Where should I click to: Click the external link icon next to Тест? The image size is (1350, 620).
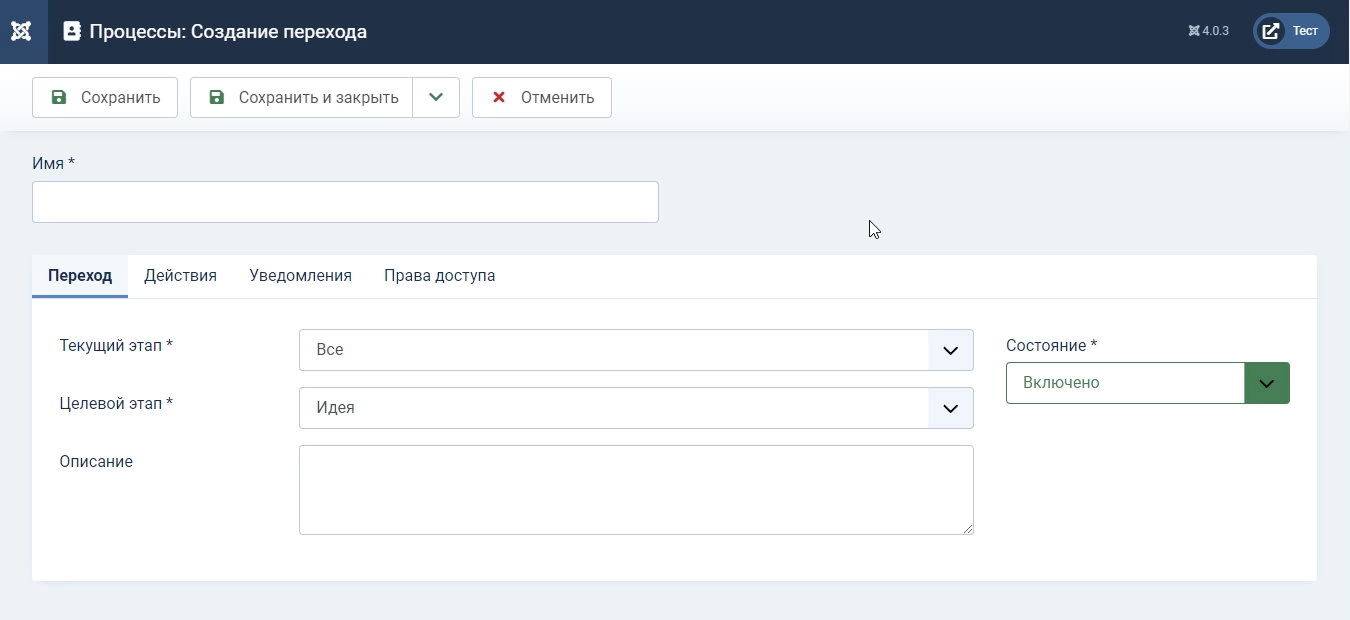tap(1271, 31)
